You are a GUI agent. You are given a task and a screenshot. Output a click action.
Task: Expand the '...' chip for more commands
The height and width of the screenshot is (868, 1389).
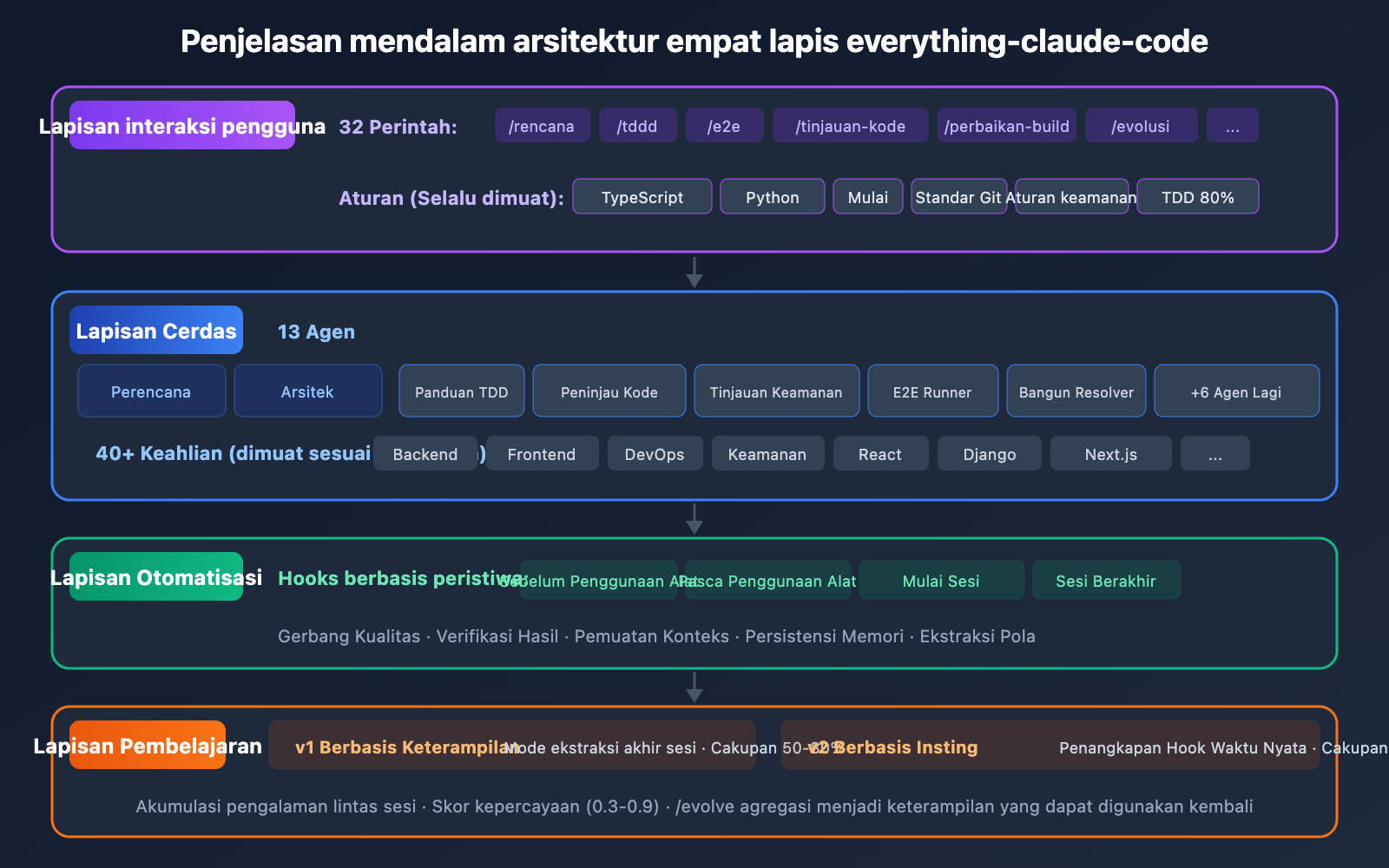pyautogui.click(x=1233, y=125)
